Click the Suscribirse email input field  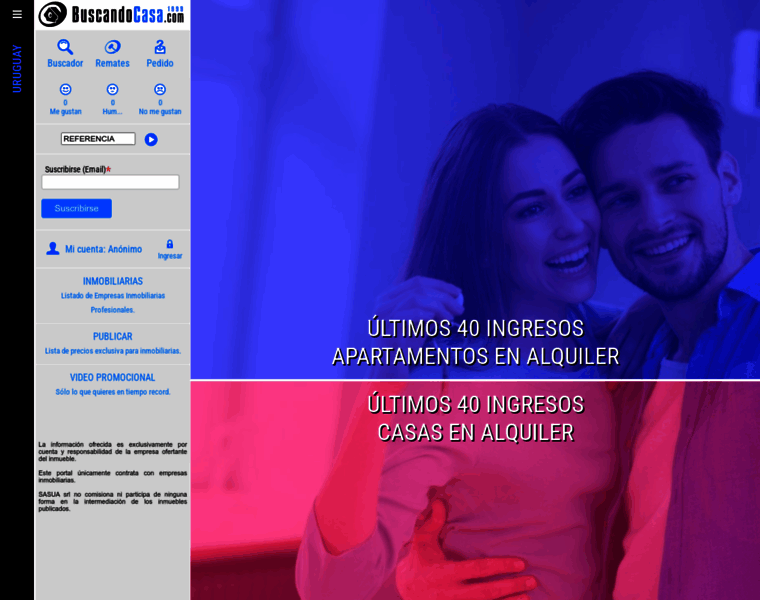point(111,182)
